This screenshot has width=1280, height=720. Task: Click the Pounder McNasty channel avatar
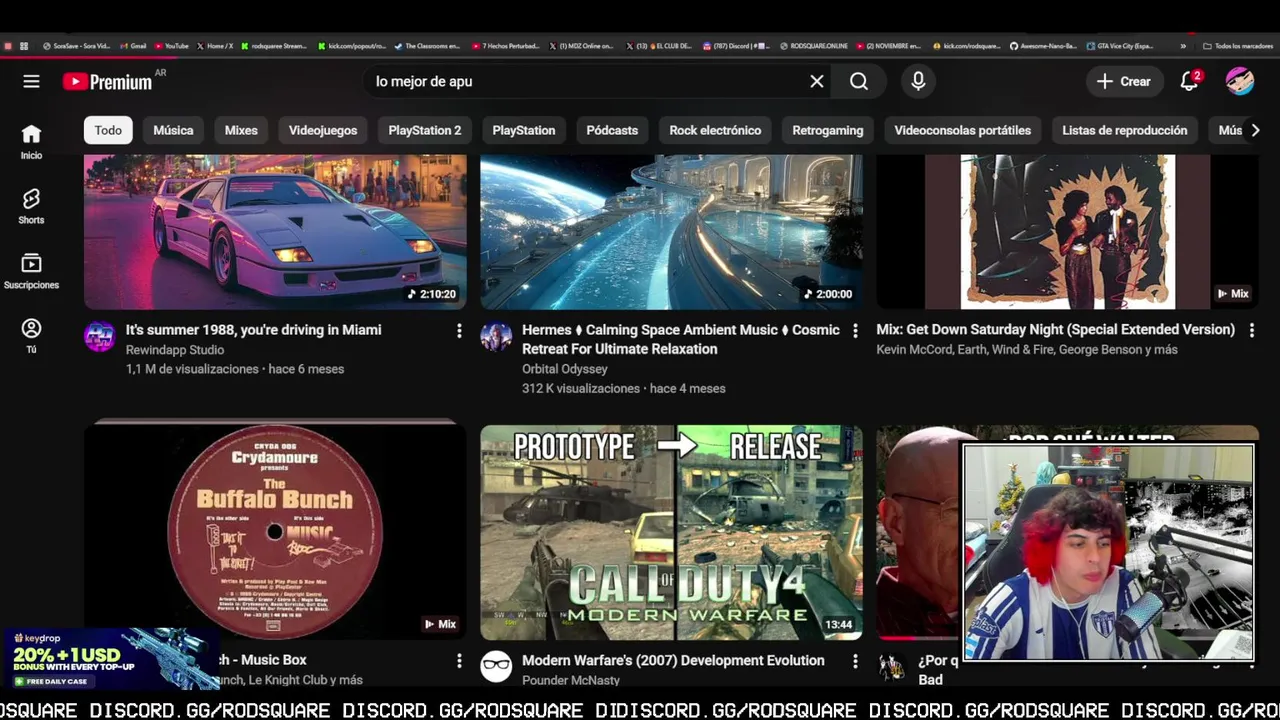496,667
